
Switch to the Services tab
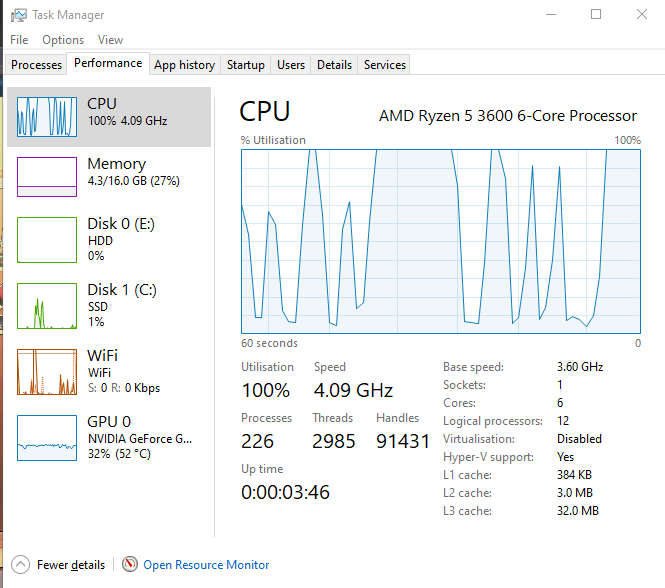[385, 65]
